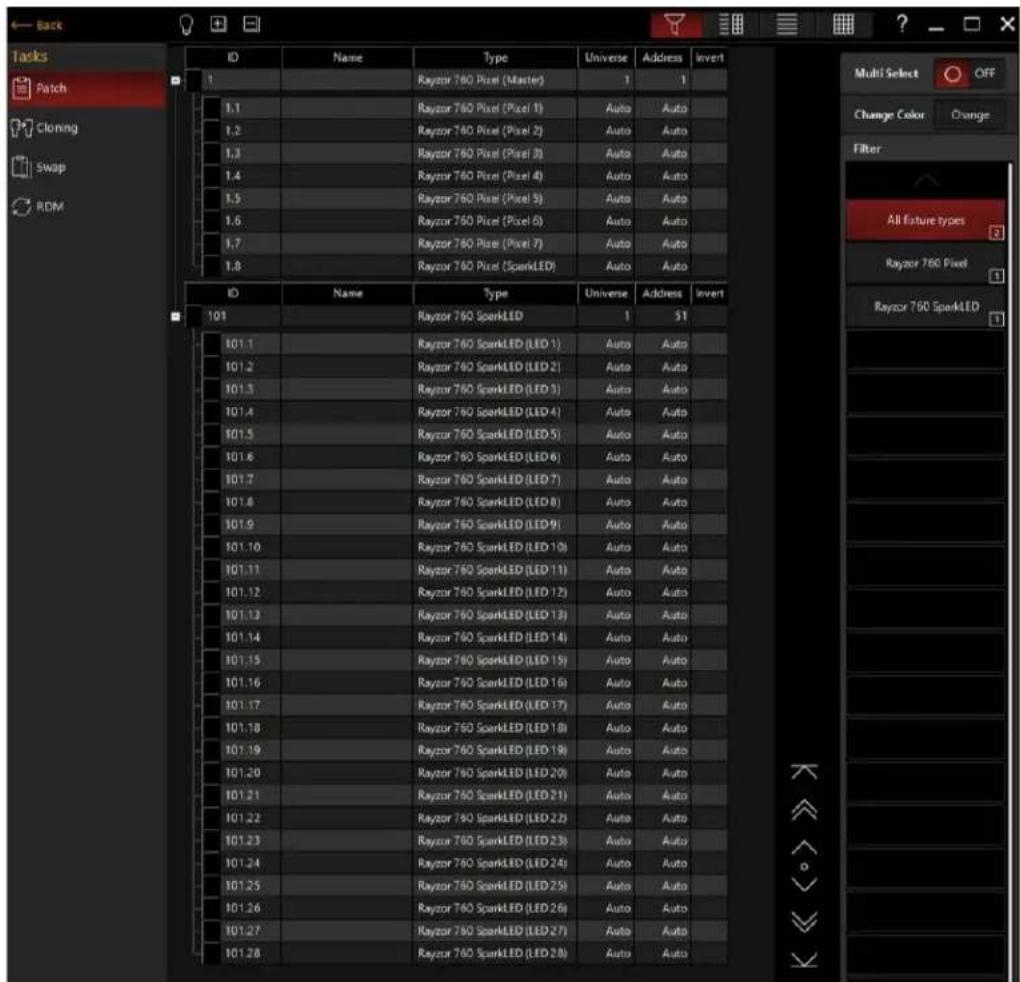Toggle the red filter funnel icon
Viewport: 1020px width, 982px height.
pyautogui.click(x=675, y=25)
